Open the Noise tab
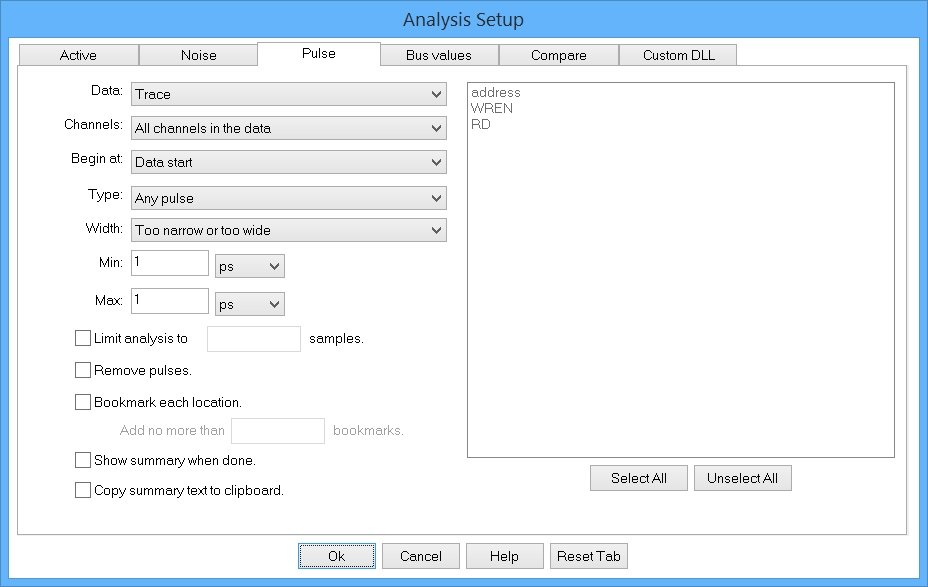This screenshot has height=587, width=928. click(198, 55)
